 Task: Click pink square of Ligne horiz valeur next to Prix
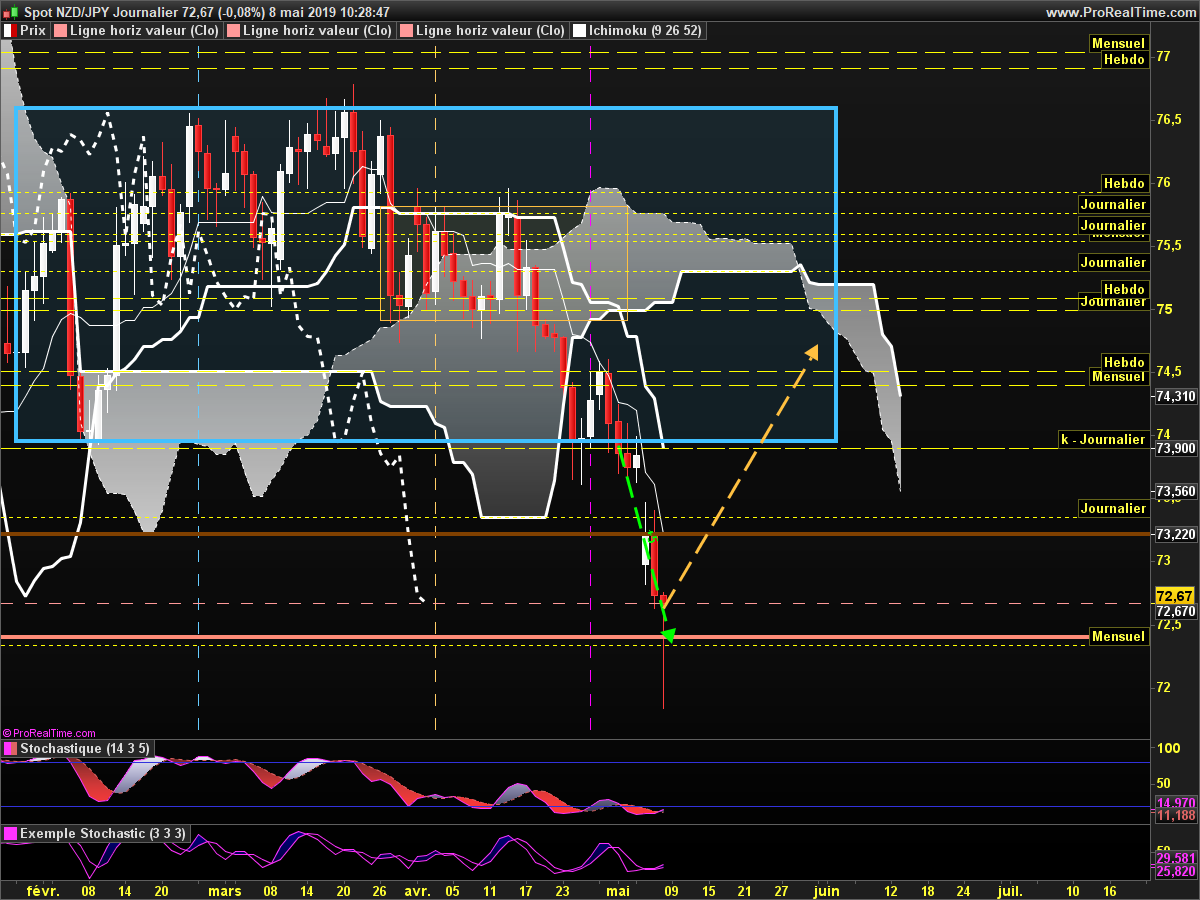coord(59,31)
